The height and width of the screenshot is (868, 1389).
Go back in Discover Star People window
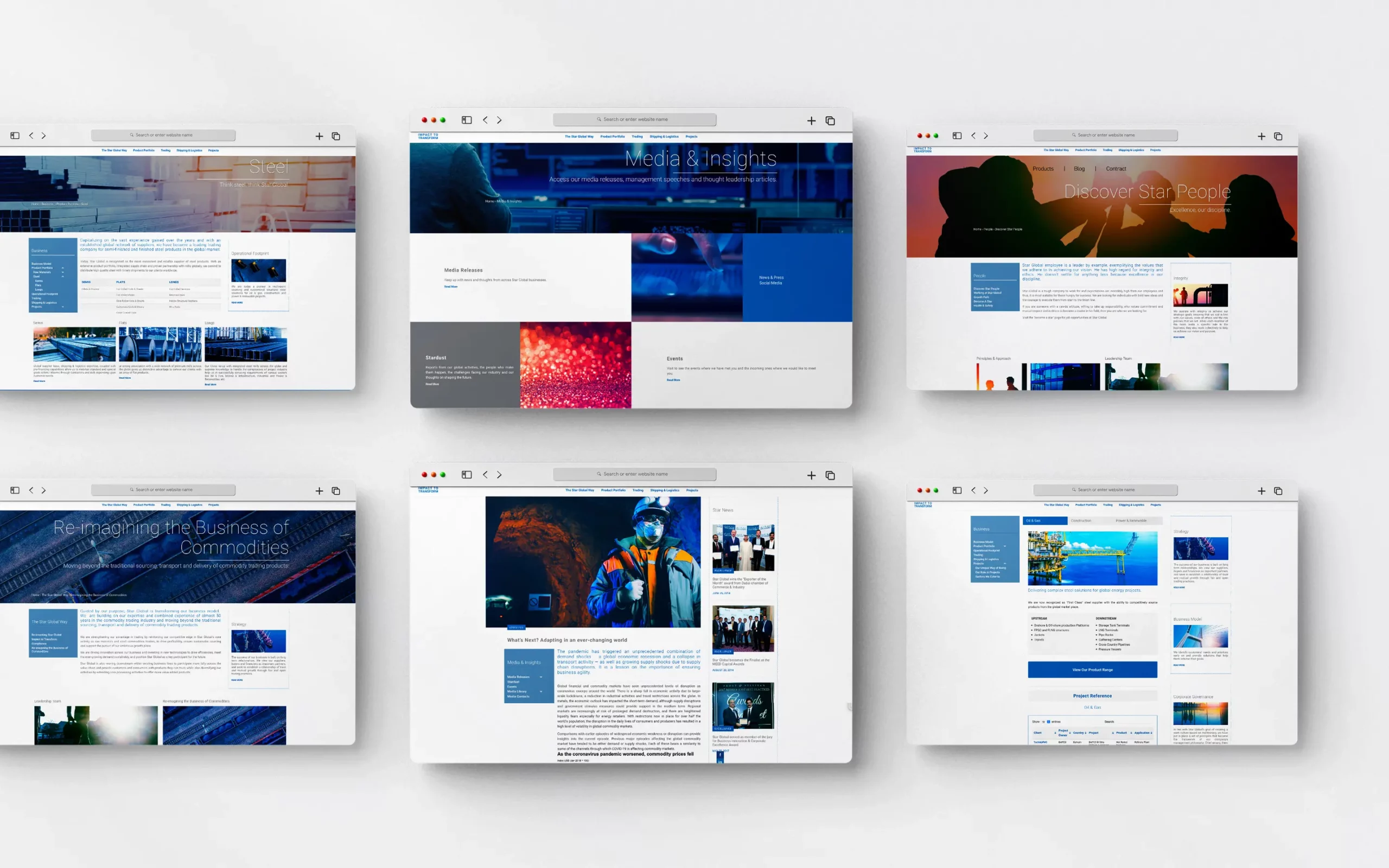[x=973, y=136]
